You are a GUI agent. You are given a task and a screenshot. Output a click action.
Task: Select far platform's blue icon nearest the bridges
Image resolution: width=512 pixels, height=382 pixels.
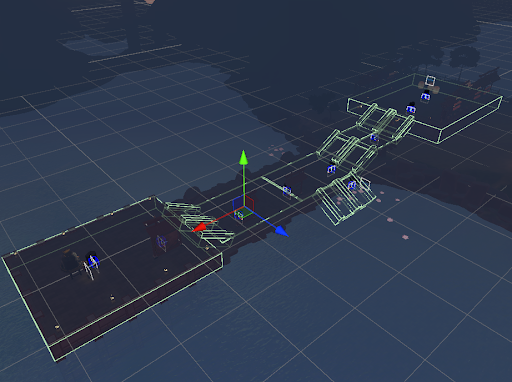(x=411, y=109)
